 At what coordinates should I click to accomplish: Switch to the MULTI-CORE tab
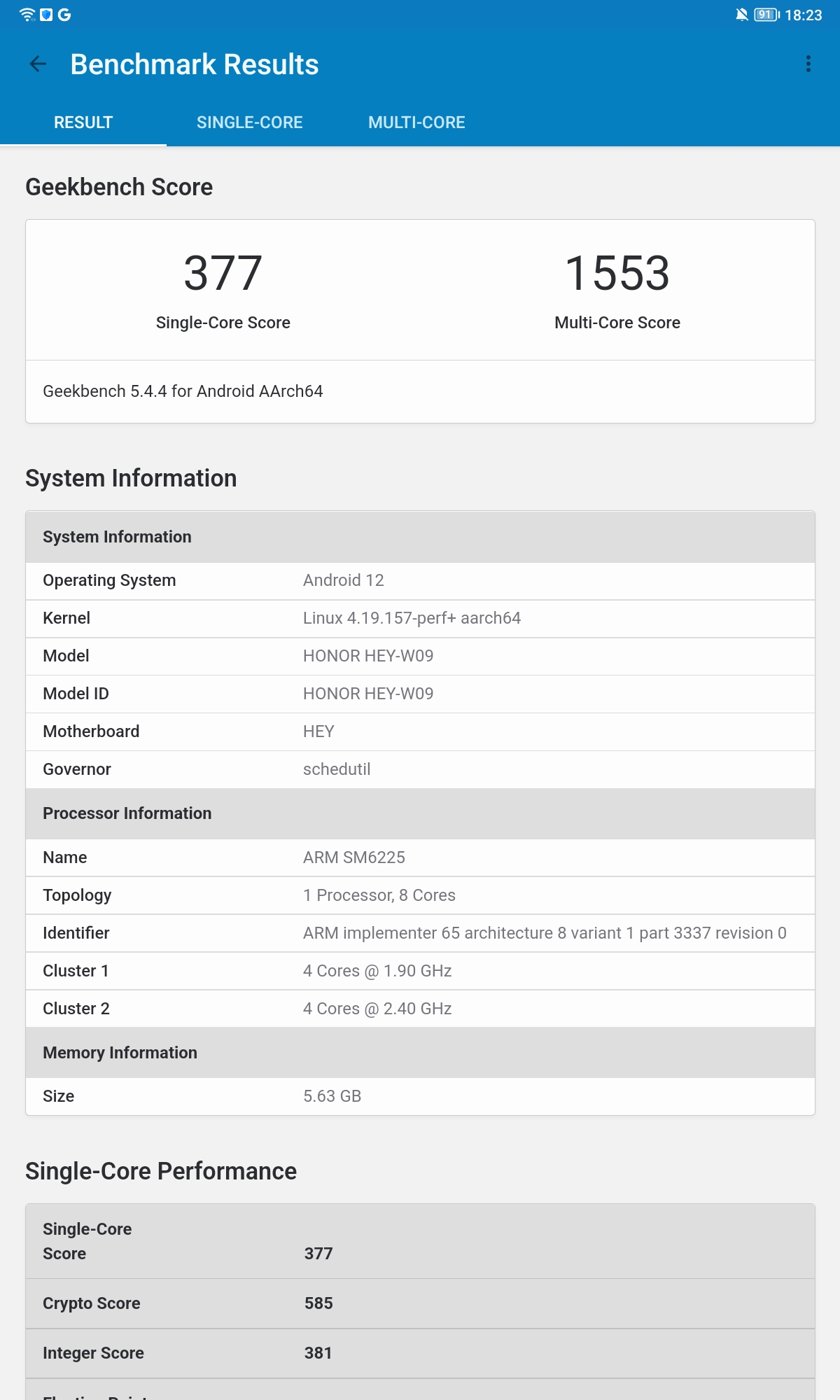coord(416,122)
